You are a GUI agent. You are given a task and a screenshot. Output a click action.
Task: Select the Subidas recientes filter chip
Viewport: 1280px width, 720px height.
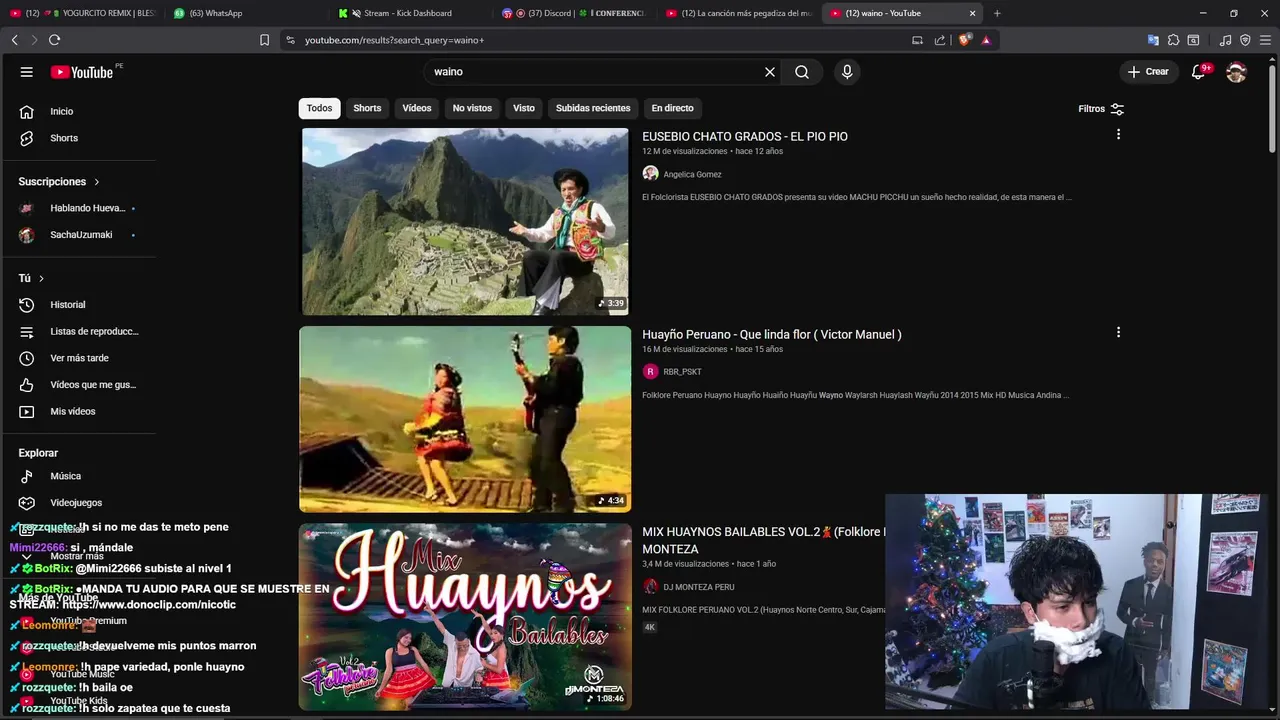pos(593,108)
